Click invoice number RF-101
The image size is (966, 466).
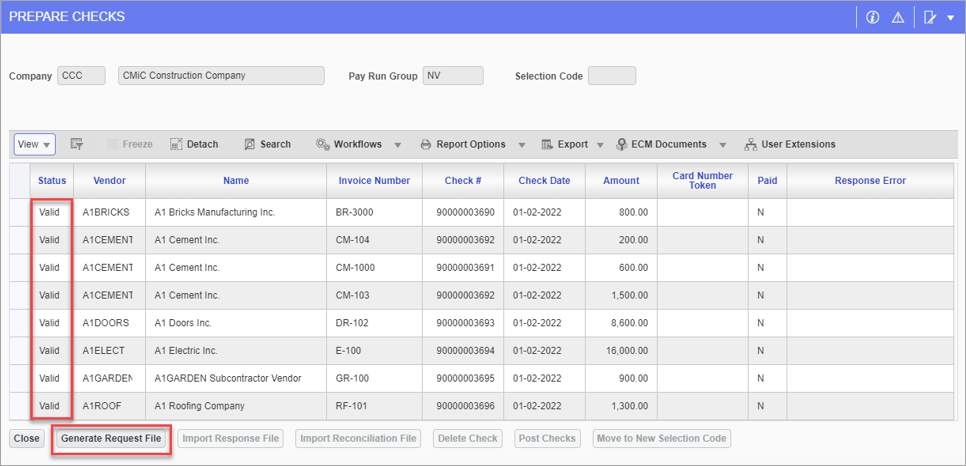351,406
